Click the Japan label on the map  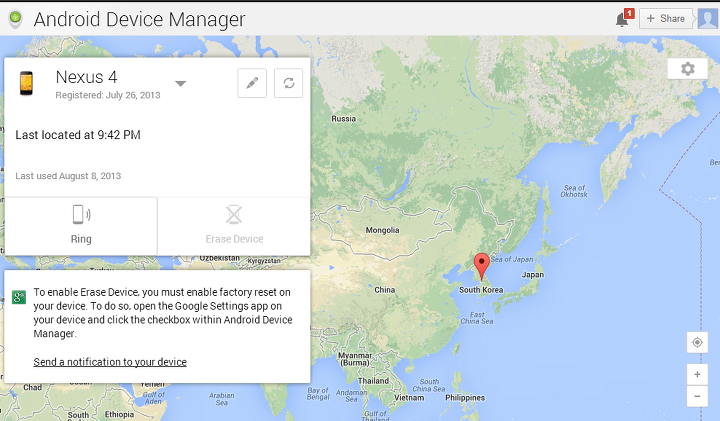tap(533, 275)
